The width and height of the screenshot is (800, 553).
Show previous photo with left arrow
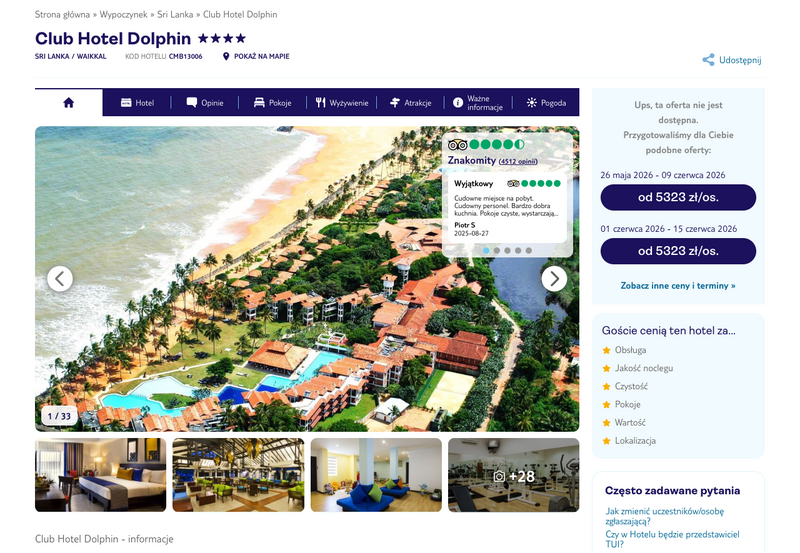60,279
